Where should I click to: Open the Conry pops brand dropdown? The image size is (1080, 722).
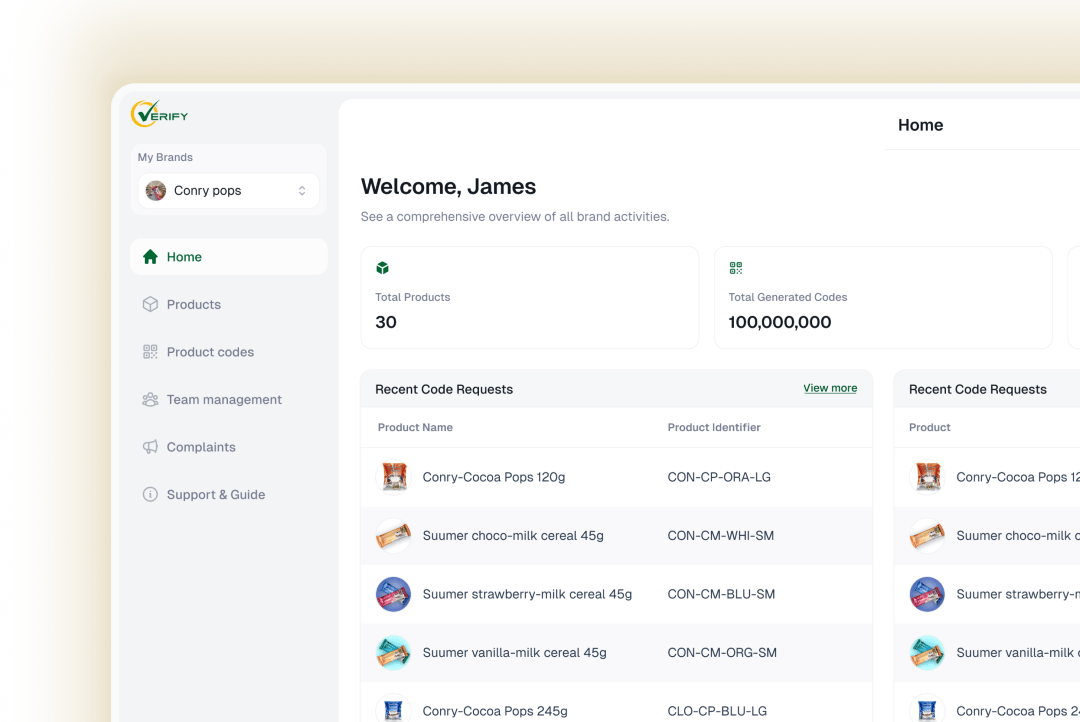(228, 191)
